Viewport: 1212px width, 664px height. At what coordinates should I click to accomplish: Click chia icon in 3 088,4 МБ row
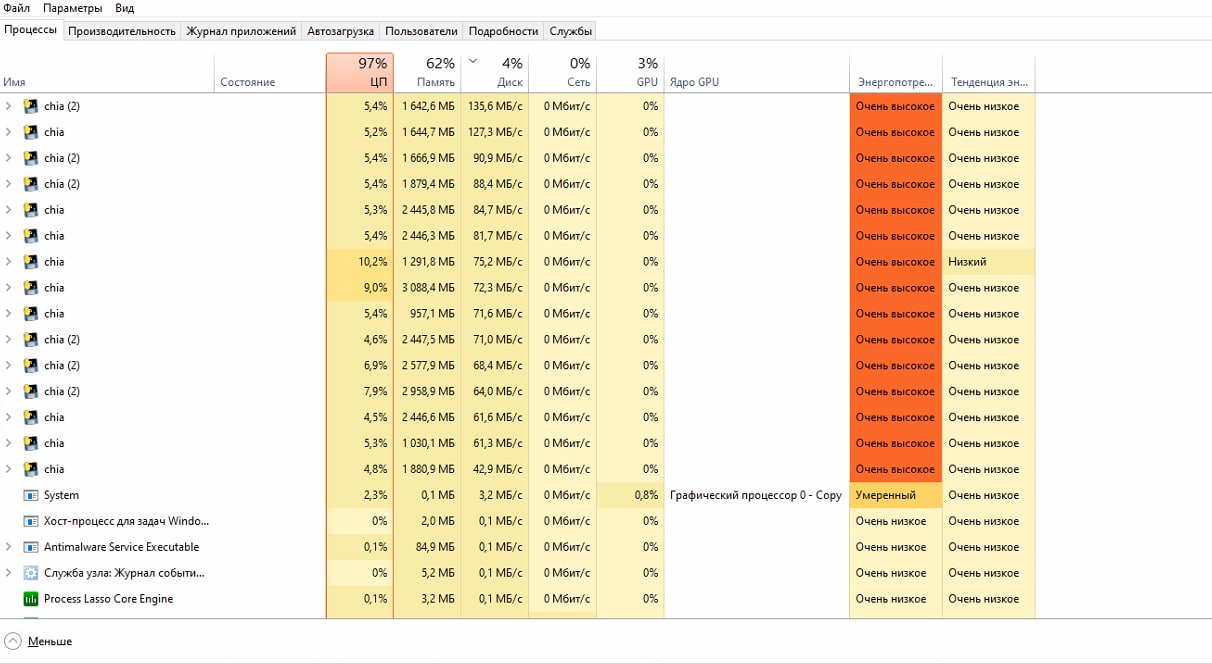click(30, 288)
